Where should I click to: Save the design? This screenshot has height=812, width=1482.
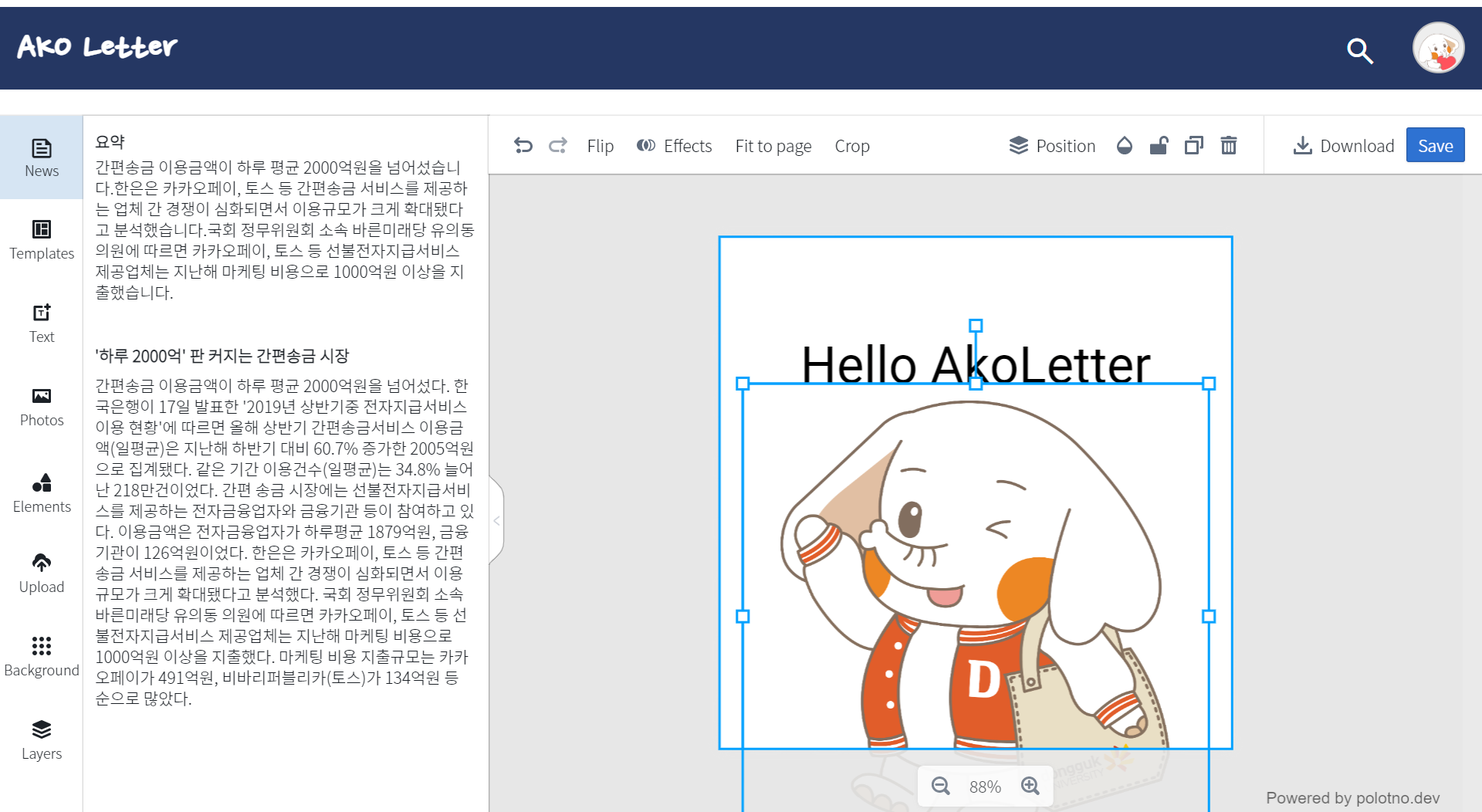pyautogui.click(x=1436, y=145)
